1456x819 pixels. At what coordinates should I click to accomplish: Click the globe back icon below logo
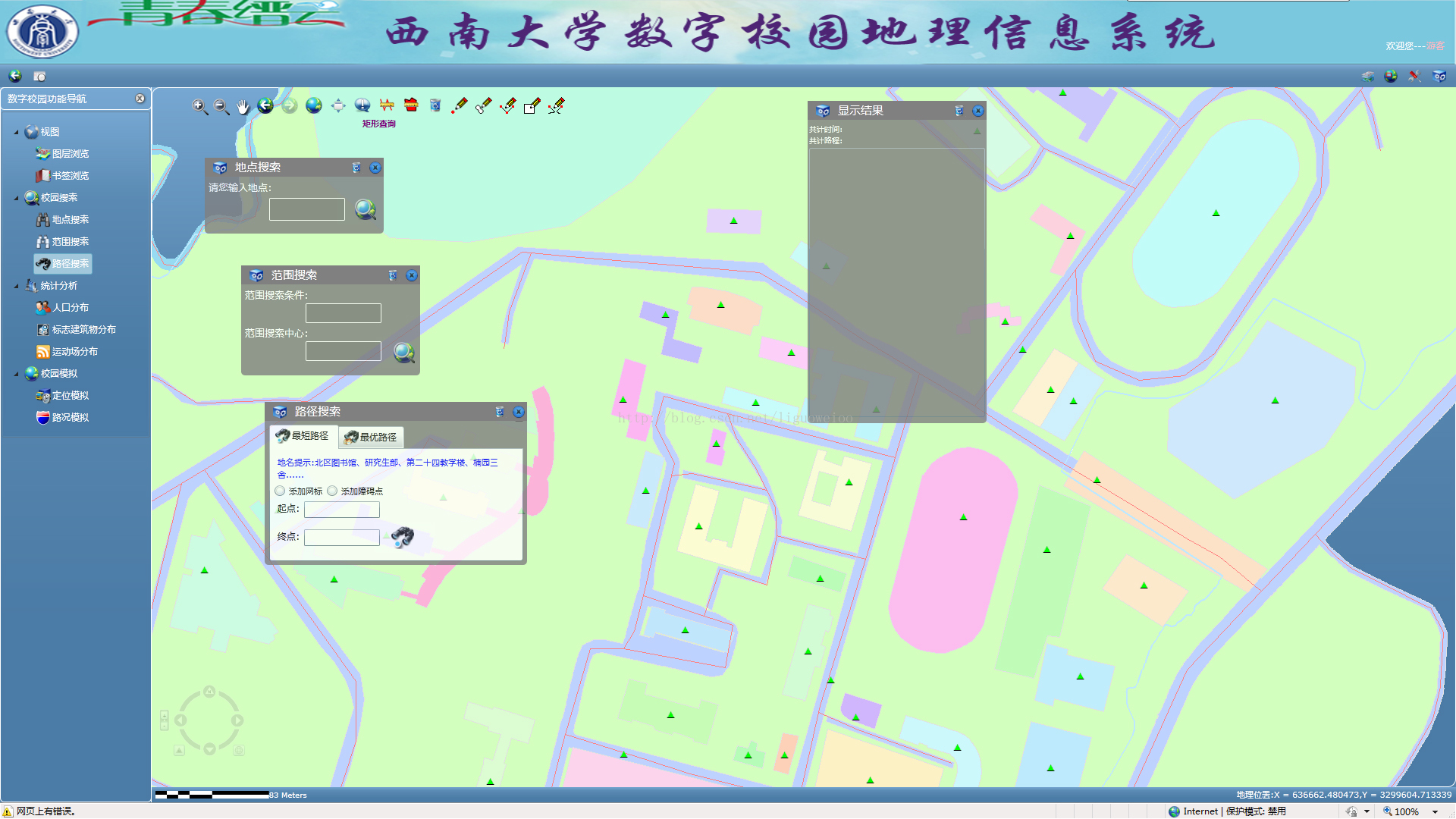pos(15,76)
